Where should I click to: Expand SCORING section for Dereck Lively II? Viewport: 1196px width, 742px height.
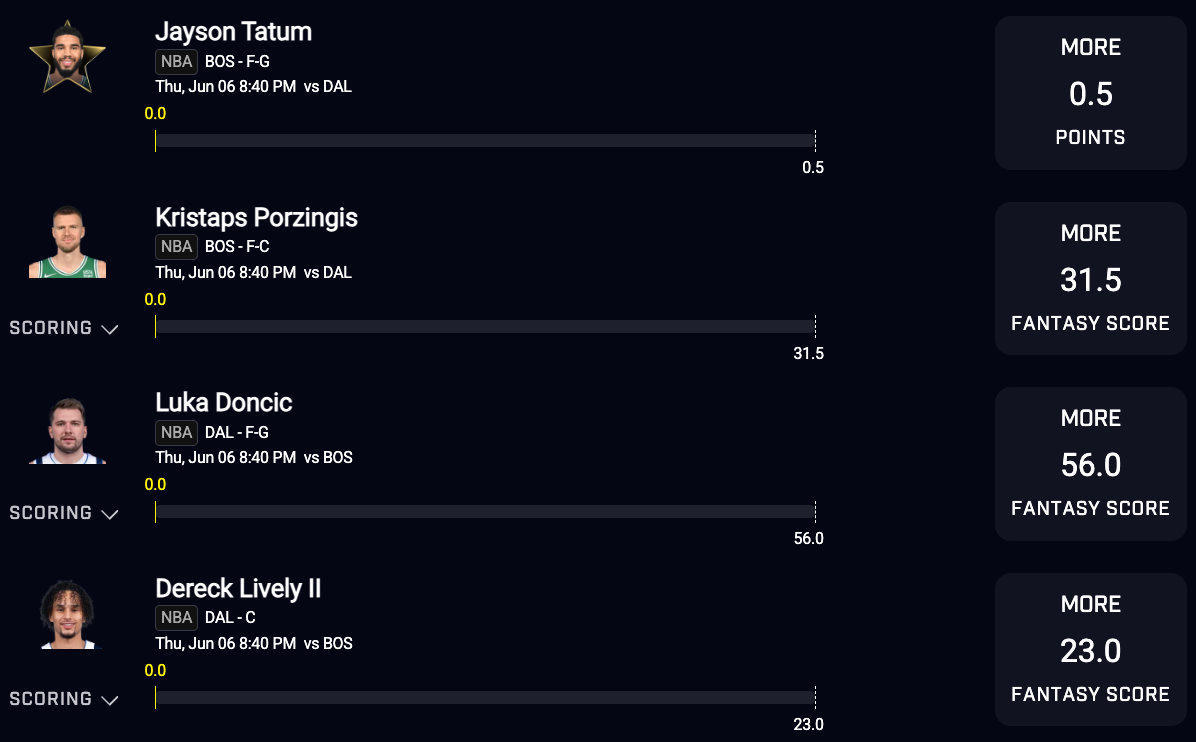click(64, 699)
